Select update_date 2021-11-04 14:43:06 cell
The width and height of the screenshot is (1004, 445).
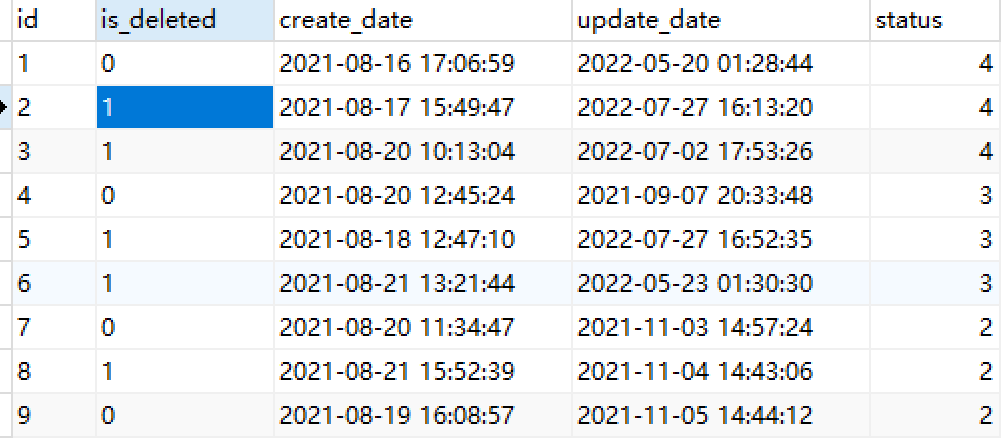695,370
